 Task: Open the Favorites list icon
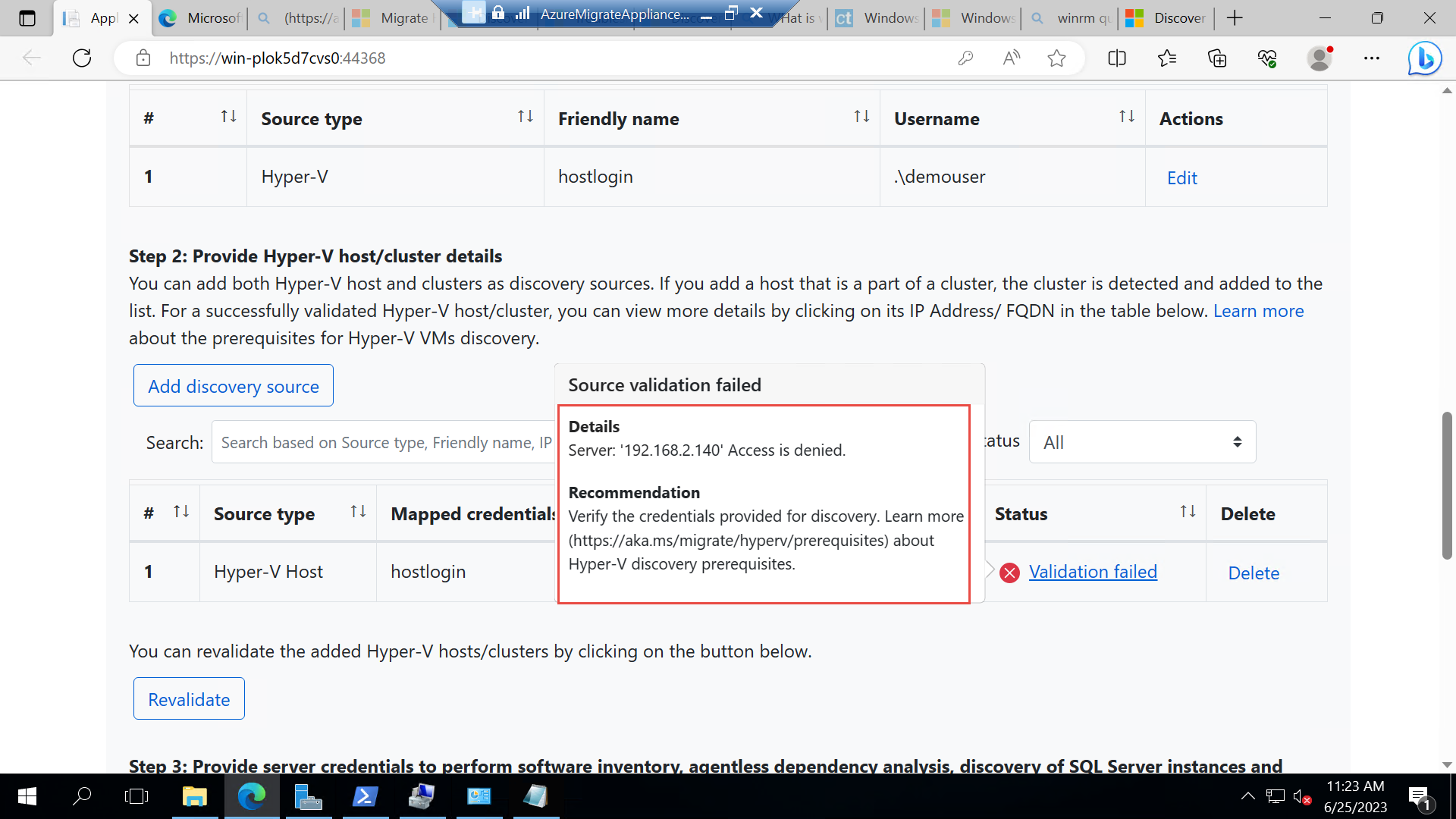tap(1167, 58)
